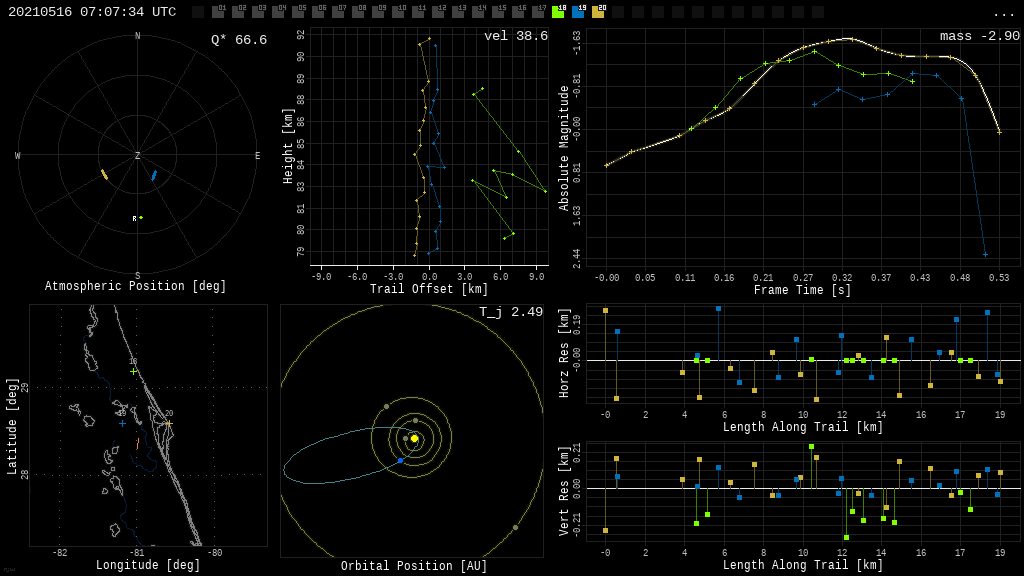Click the Absolute Magnitude axis label
Image resolution: width=1024 pixels, height=576 pixels.
coord(564,148)
